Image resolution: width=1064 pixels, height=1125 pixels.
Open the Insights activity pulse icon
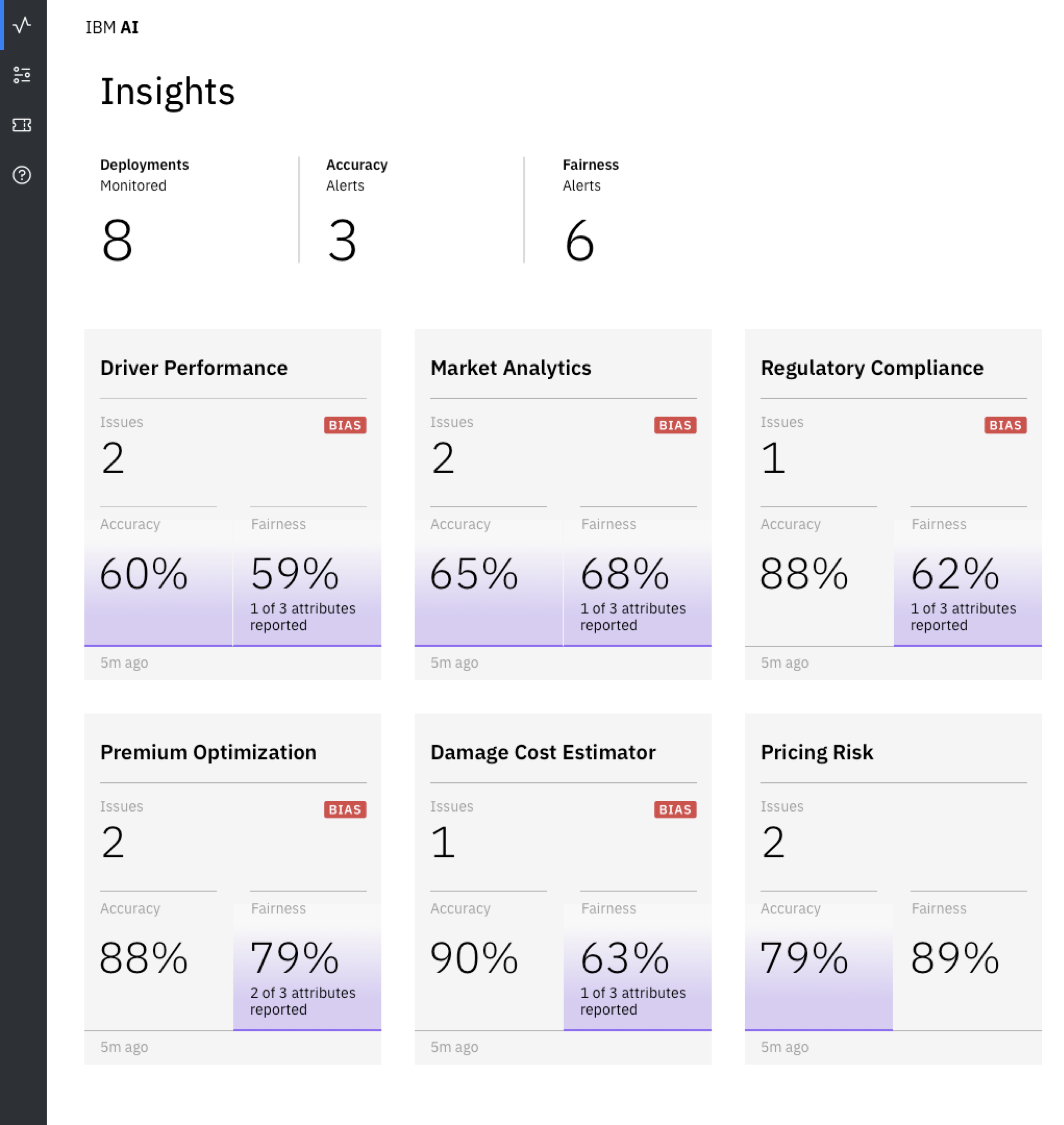[x=22, y=25]
